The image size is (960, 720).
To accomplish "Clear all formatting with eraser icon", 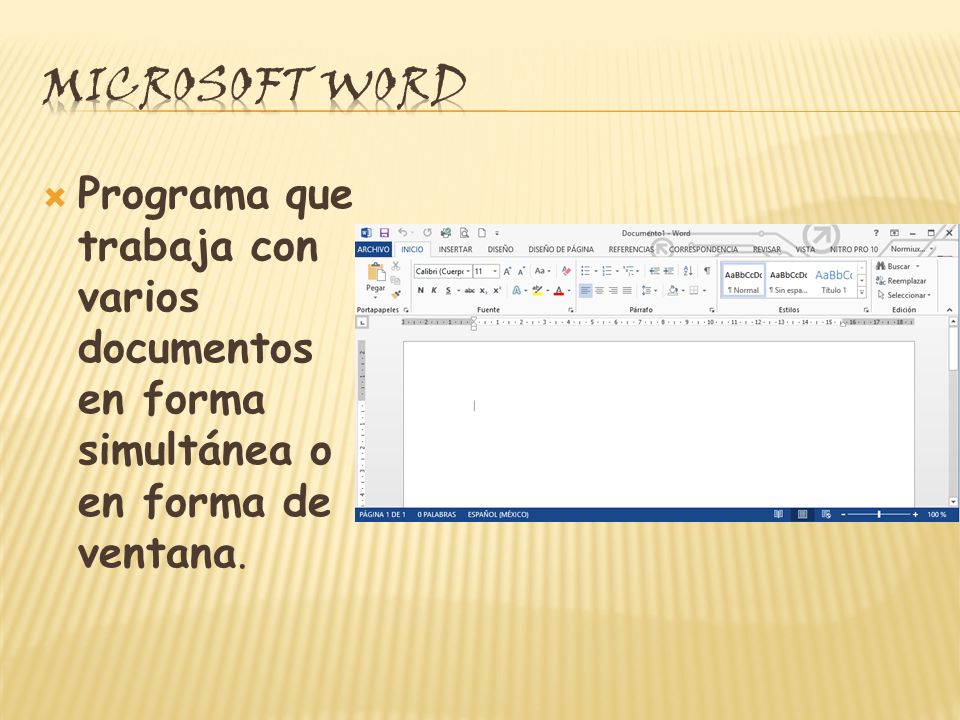I will pos(566,271).
